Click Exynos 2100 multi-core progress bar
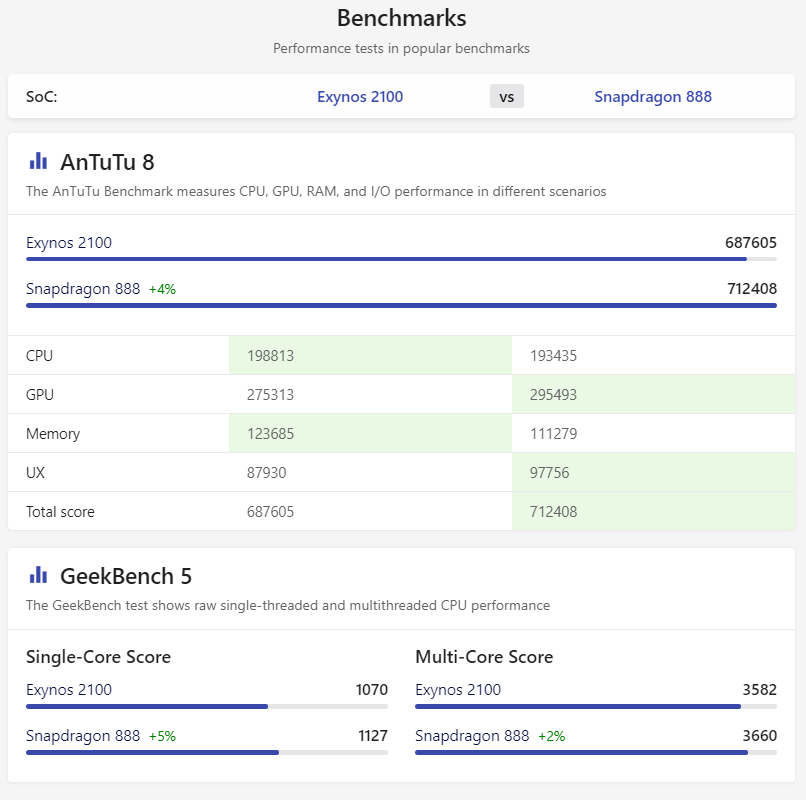The width and height of the screenshot is (806, 800). point(596,706)
